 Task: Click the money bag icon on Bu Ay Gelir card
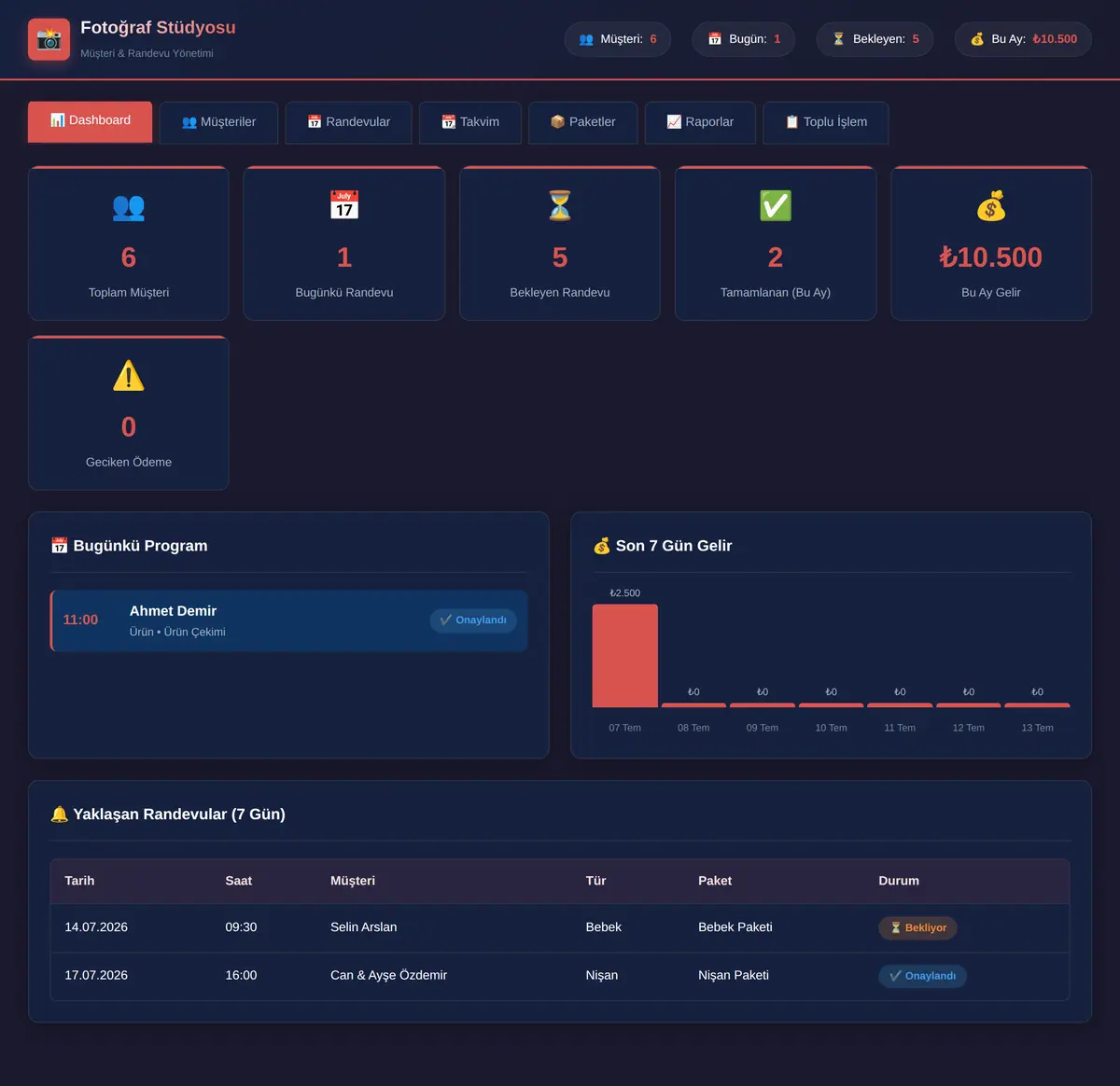coord(991,205)
